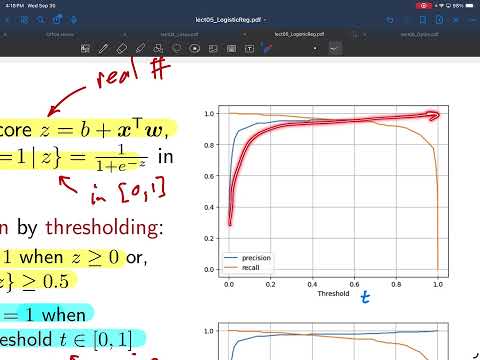Viewport: 480px width, 360px height.
Task: Select the Pen tool
Action: click(x=103, y=49)
